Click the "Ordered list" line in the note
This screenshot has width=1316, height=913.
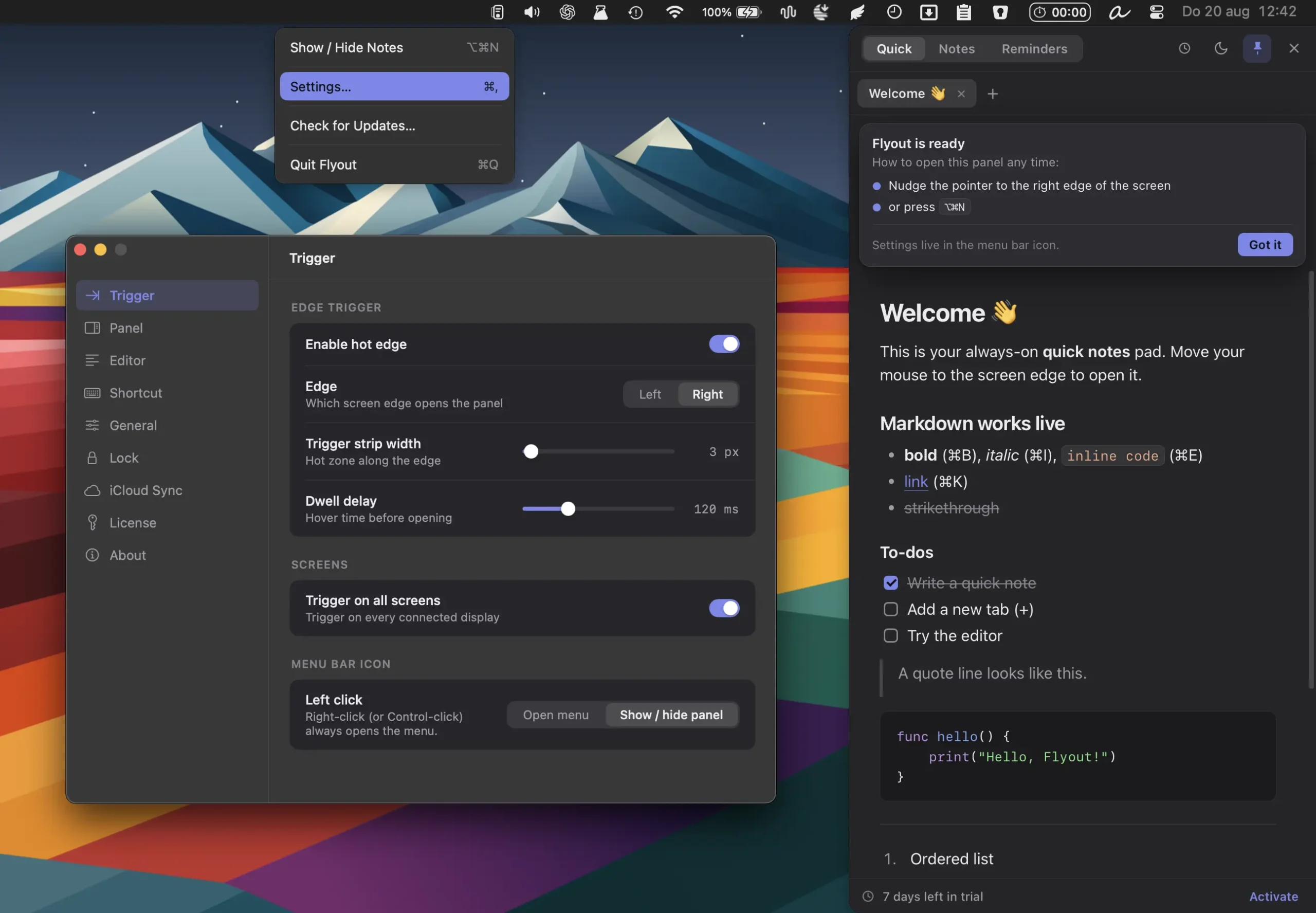(x=952, y=859)
